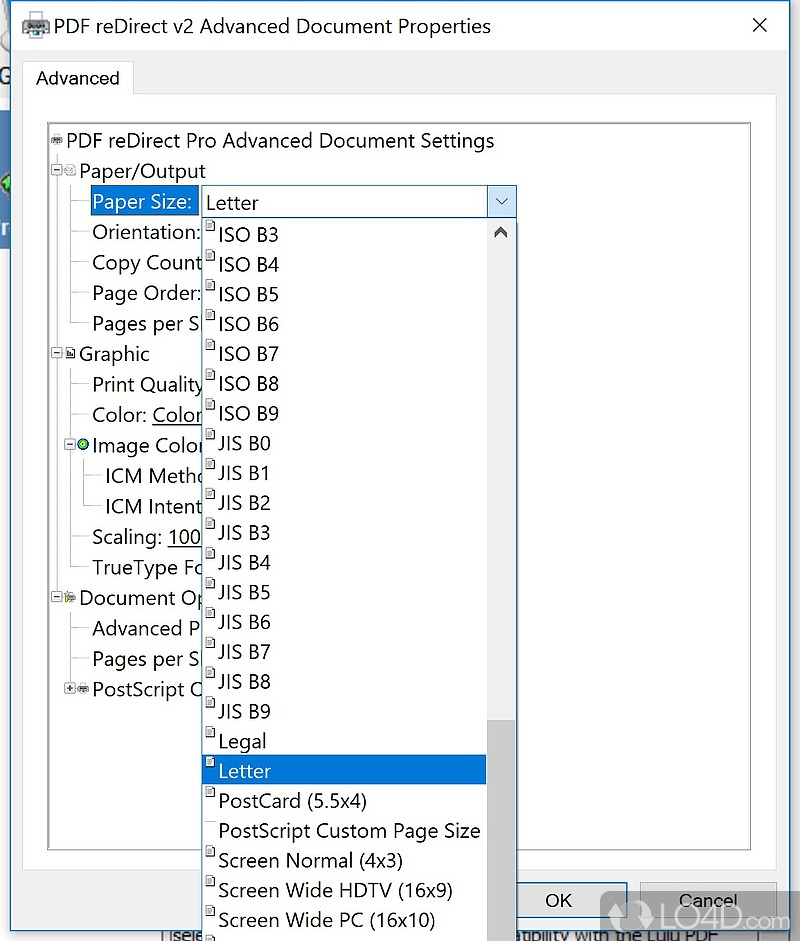Screen dimensions: 800x941
Task: Collapse the Graphic tree section
Action: click(x=57, y=354)
